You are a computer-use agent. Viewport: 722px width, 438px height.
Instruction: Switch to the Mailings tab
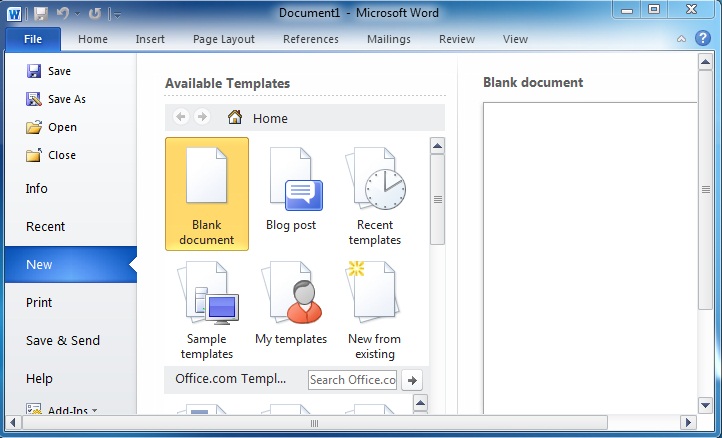[x=389, y=39]
